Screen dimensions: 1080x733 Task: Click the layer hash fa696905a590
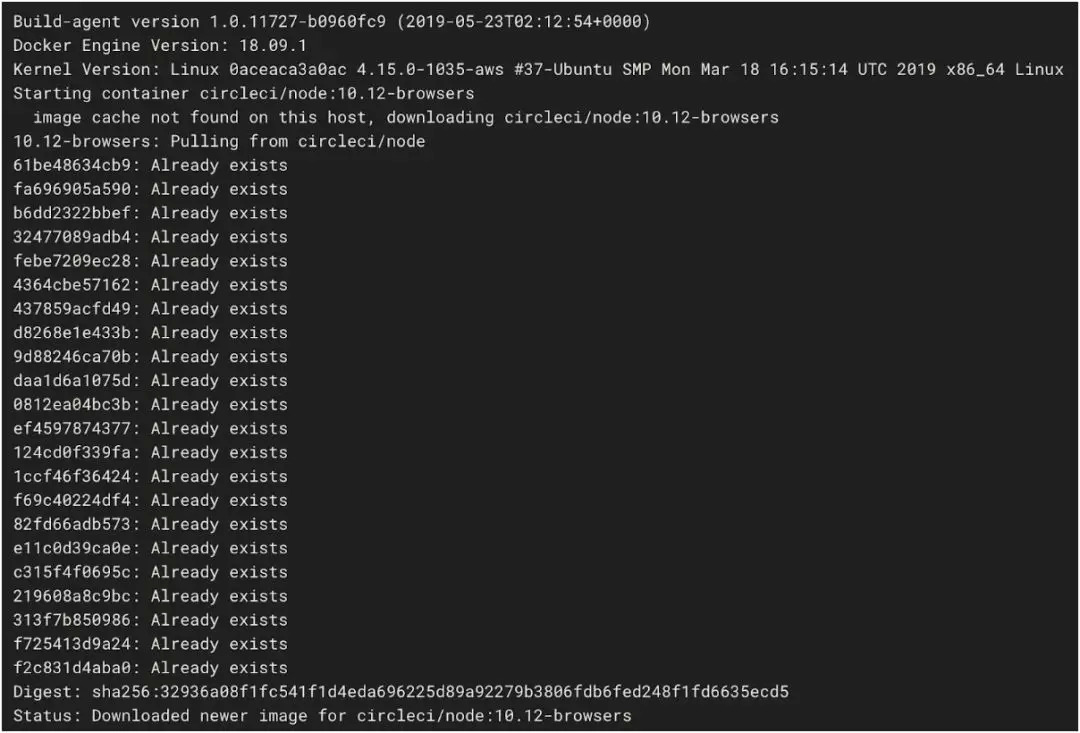coord(76,189)
